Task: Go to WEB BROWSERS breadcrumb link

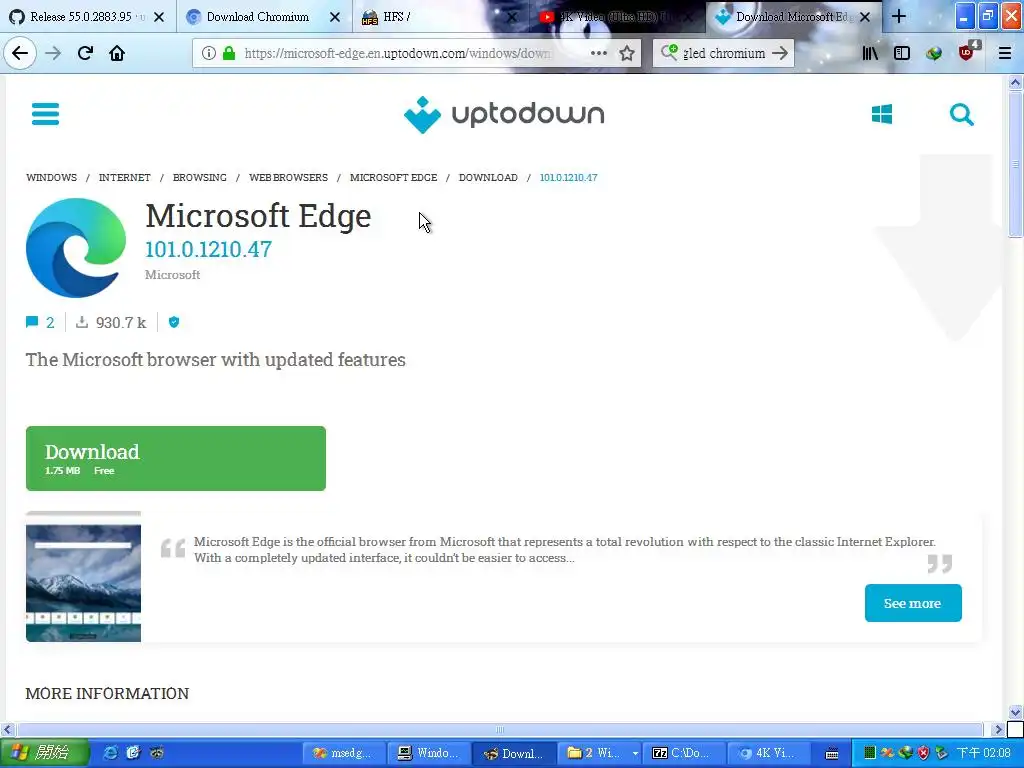Action: point(289,178)
